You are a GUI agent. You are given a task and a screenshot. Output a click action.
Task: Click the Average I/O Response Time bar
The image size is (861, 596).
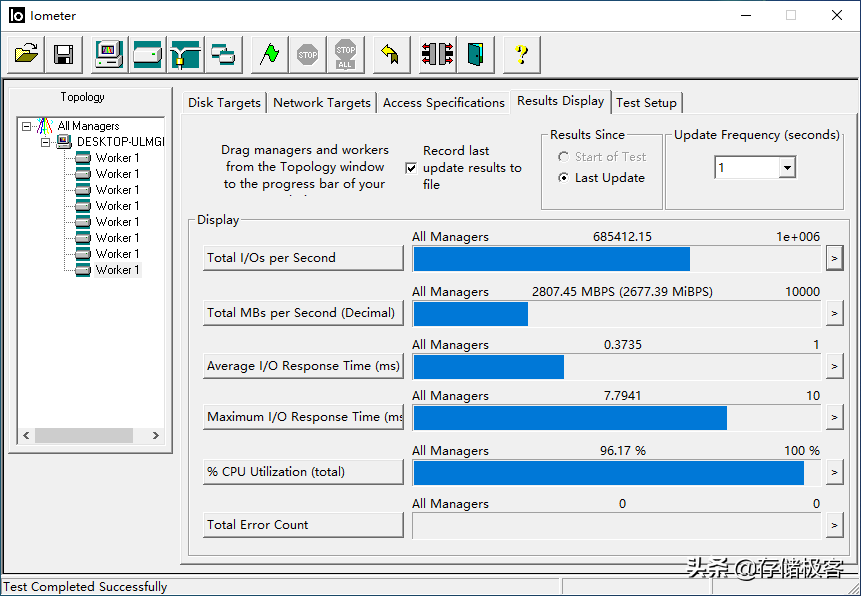click(x=617, y=367)
